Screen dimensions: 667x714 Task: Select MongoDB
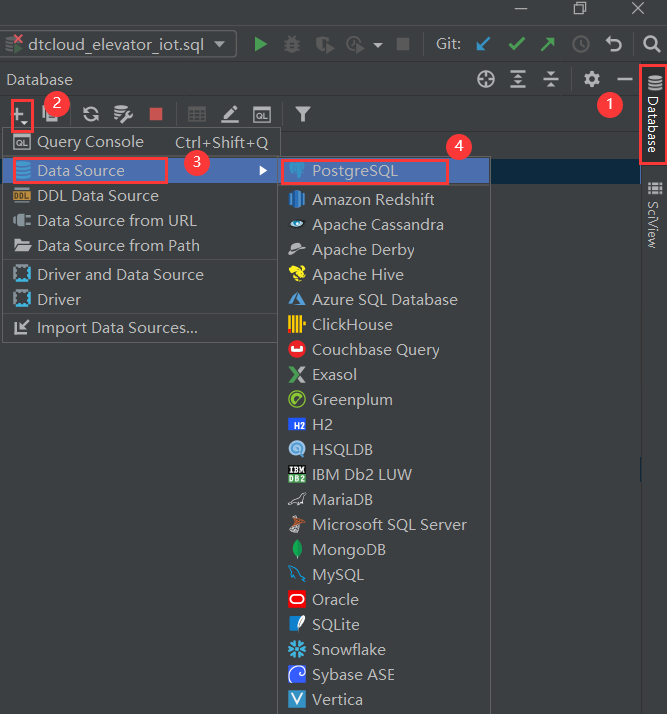point(384,550)
